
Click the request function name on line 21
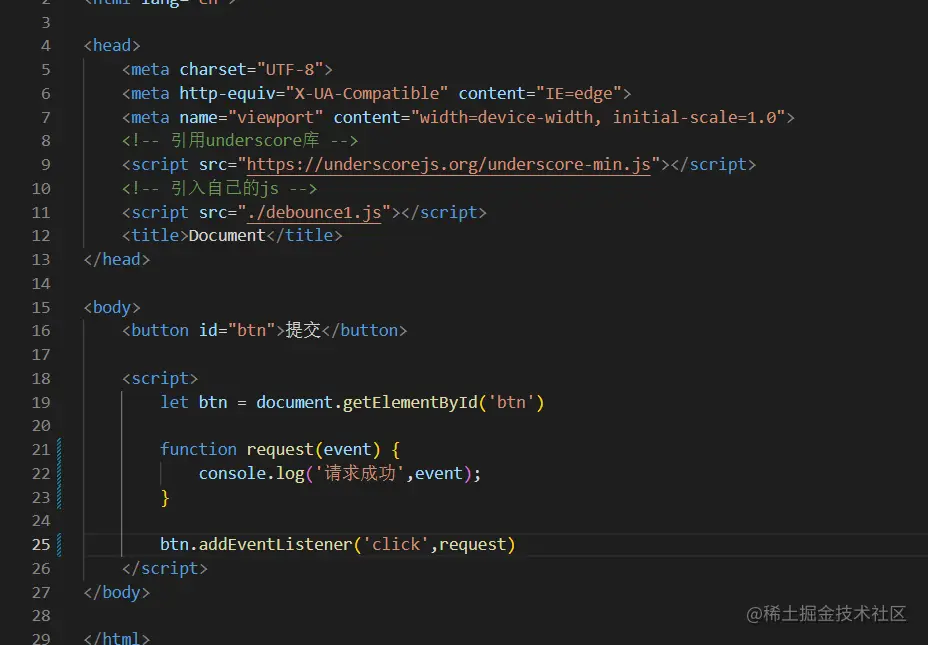pos(280,450)
